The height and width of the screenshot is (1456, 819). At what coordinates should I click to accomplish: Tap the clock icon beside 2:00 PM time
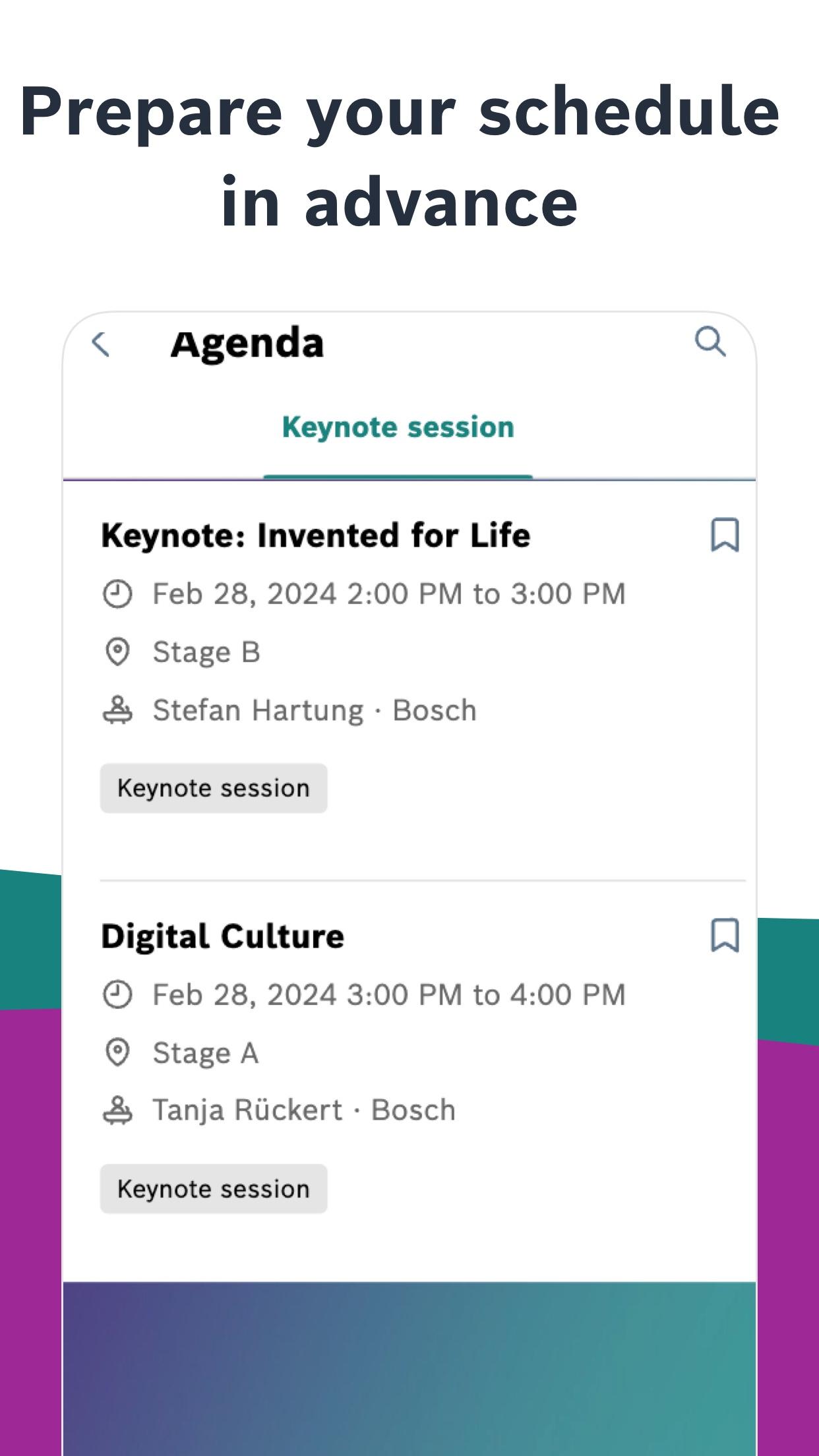(117, 594)
